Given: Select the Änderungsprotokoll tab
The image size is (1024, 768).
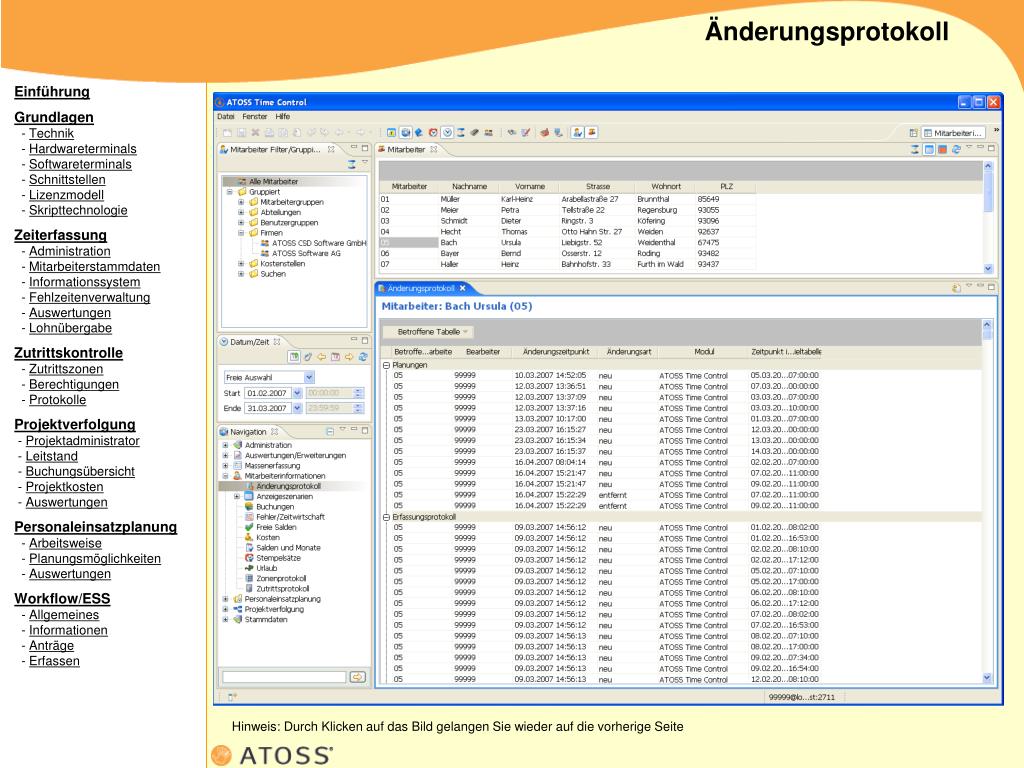Looking at the screenshot, I should (x=421, y=288).
